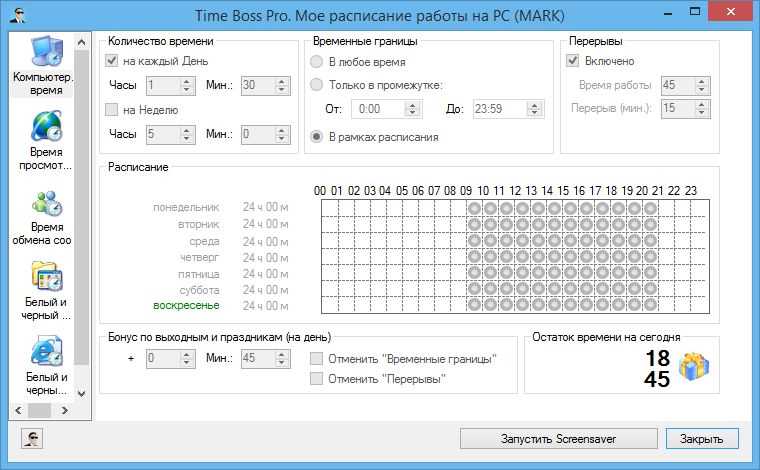
Task: Click the sidebar horizontal scroll right arrow
Action: point(64,410)
